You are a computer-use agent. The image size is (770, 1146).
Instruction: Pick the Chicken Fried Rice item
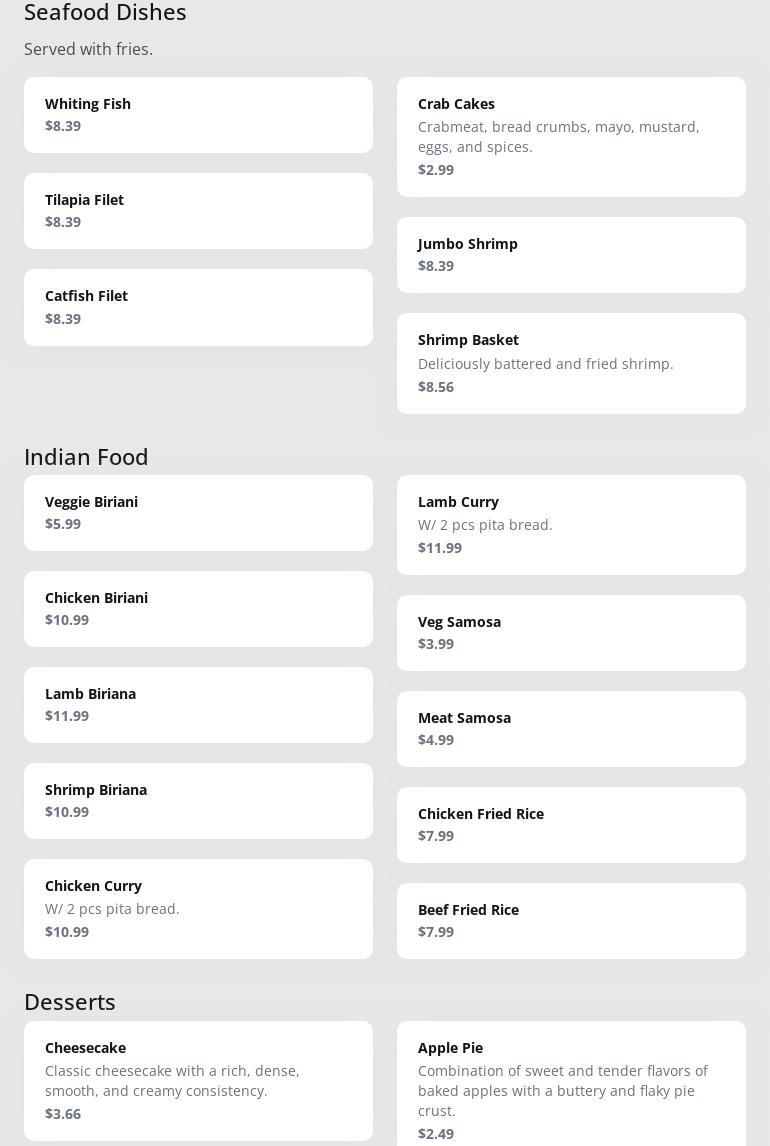(x=571, y=825)
